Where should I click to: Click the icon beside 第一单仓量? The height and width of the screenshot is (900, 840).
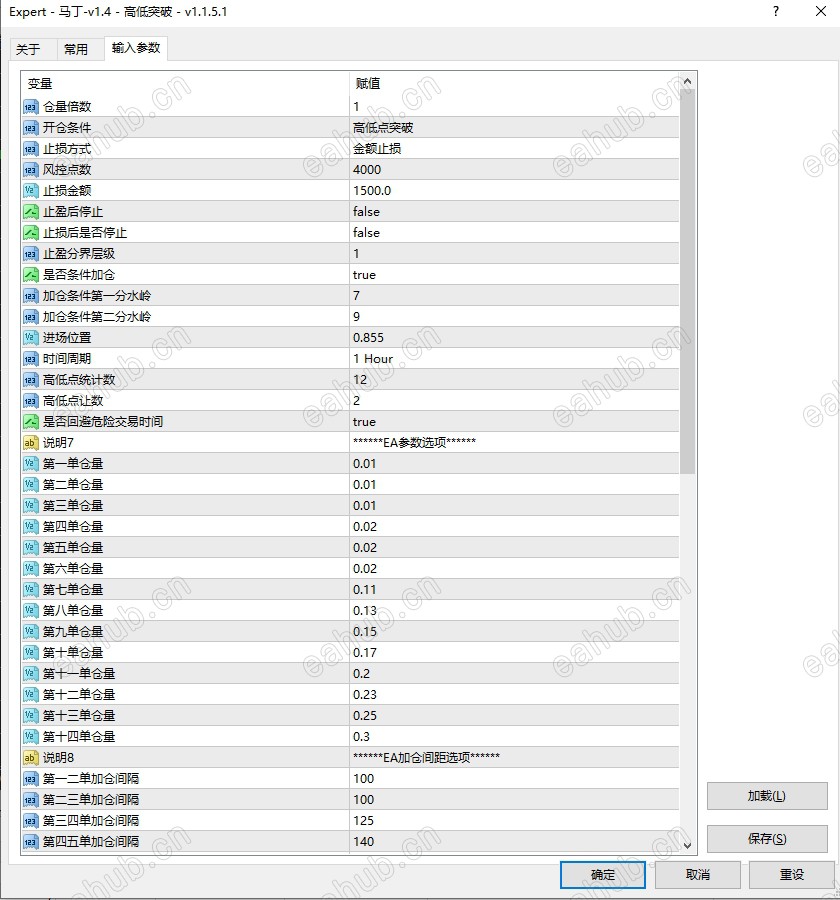coord(30,464)
